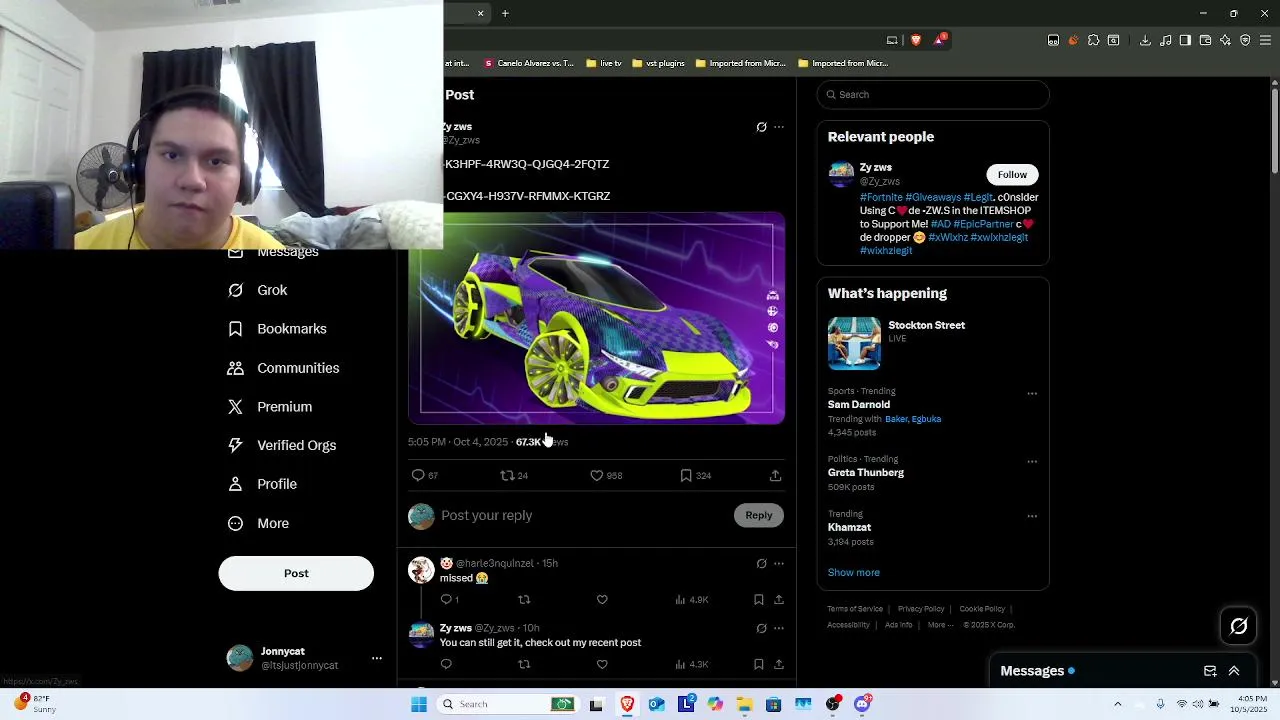Bookmark harle3nquinzel's comment

coord(759,600)
